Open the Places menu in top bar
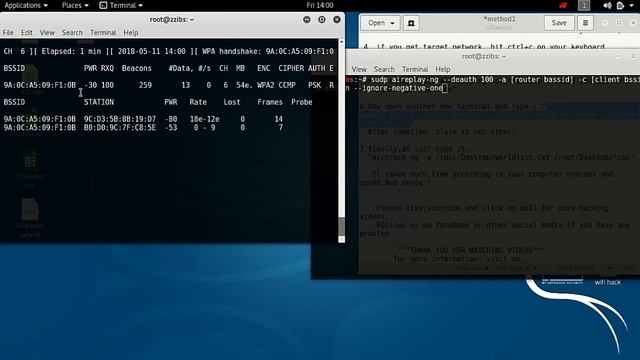The image size is (640, 360). [75, 5]
